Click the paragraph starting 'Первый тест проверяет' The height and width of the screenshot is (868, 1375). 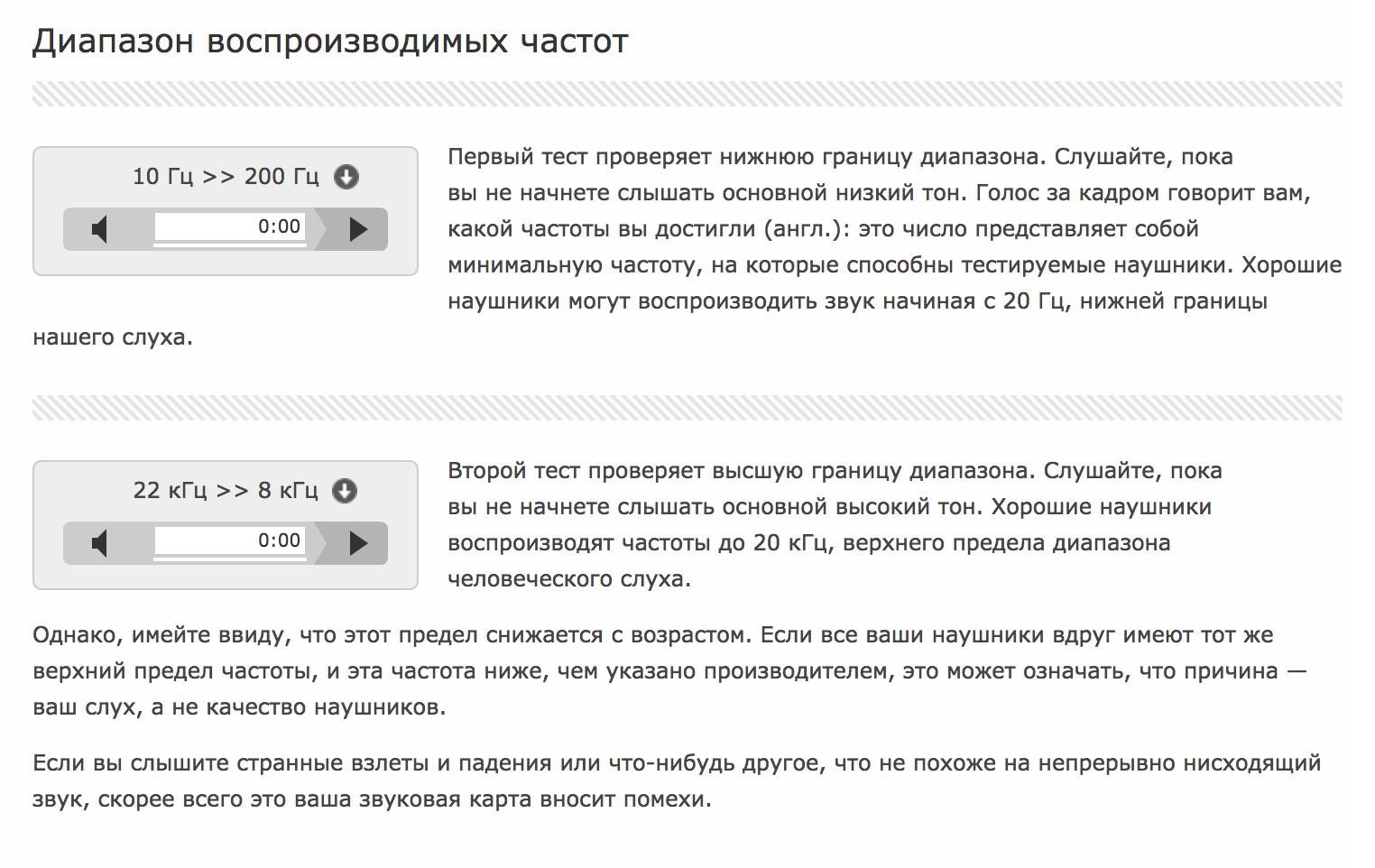click(687, 247)
